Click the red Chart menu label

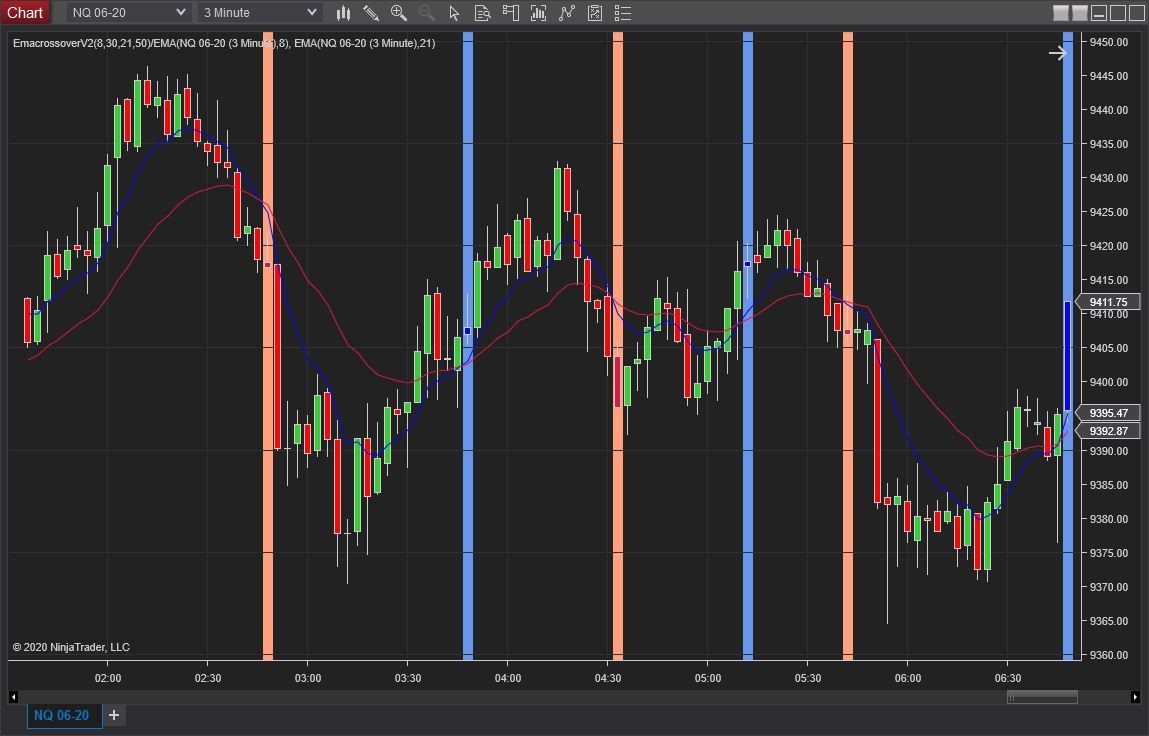(25, 12)
